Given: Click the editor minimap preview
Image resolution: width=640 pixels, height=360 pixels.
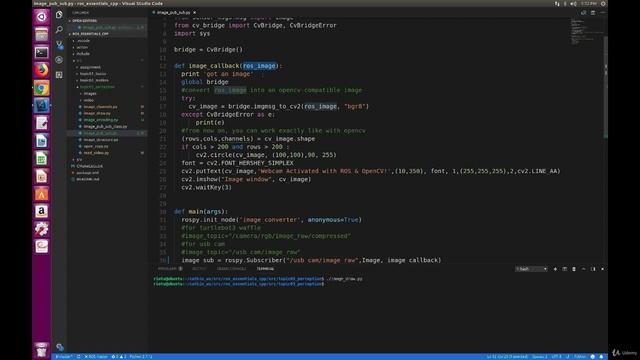Looking at the screenshot, I should pyautogui.click(x=586, y=32).
